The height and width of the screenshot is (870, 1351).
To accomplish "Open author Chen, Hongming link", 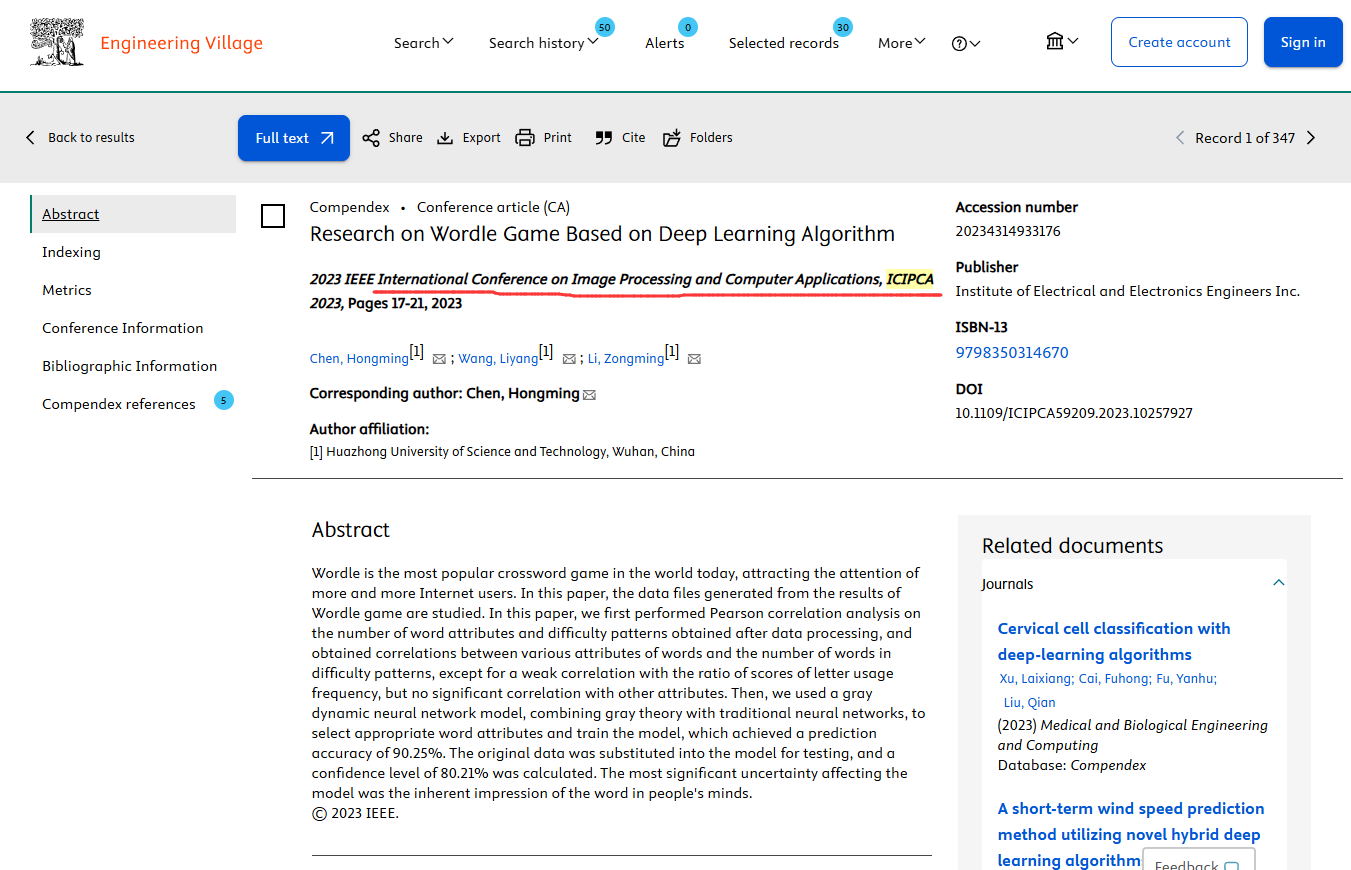I will (359, 359).
